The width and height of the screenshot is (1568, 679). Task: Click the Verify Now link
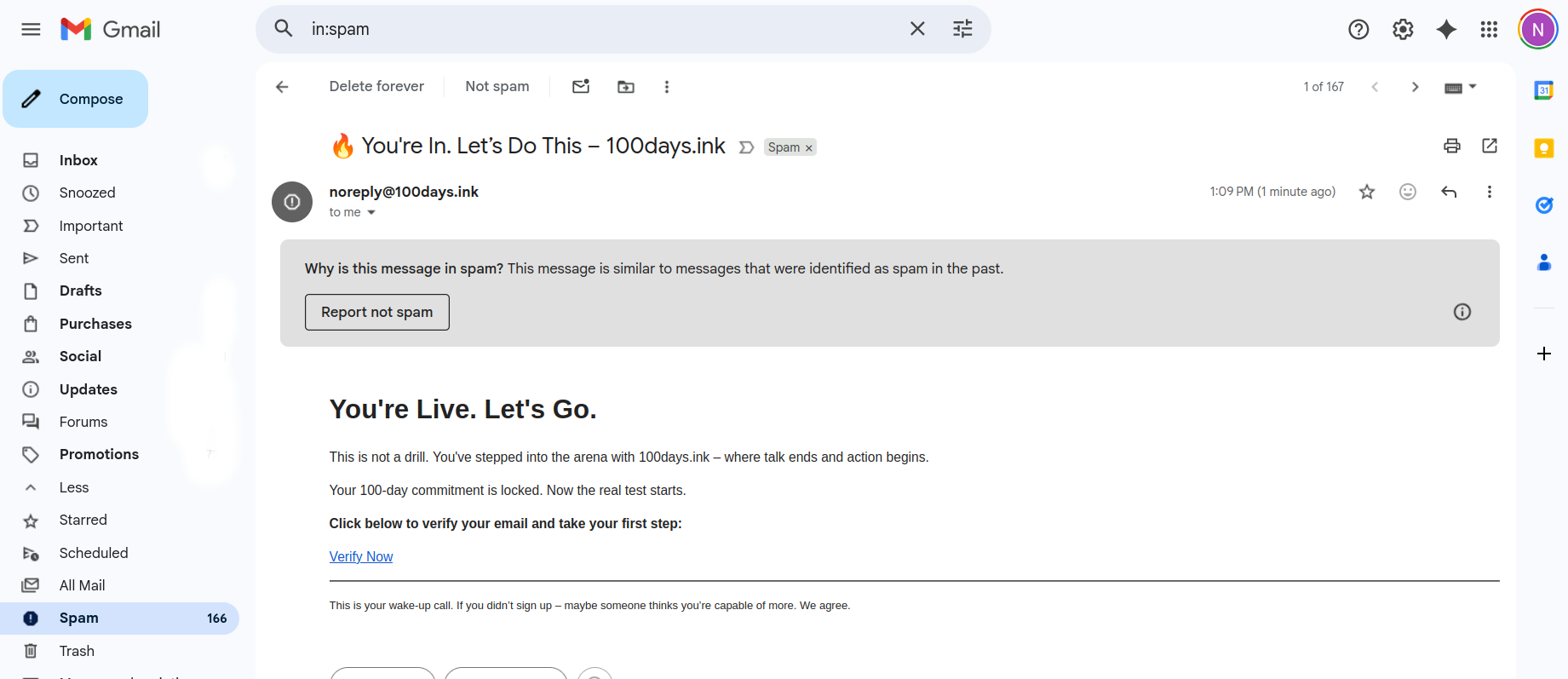361,556
